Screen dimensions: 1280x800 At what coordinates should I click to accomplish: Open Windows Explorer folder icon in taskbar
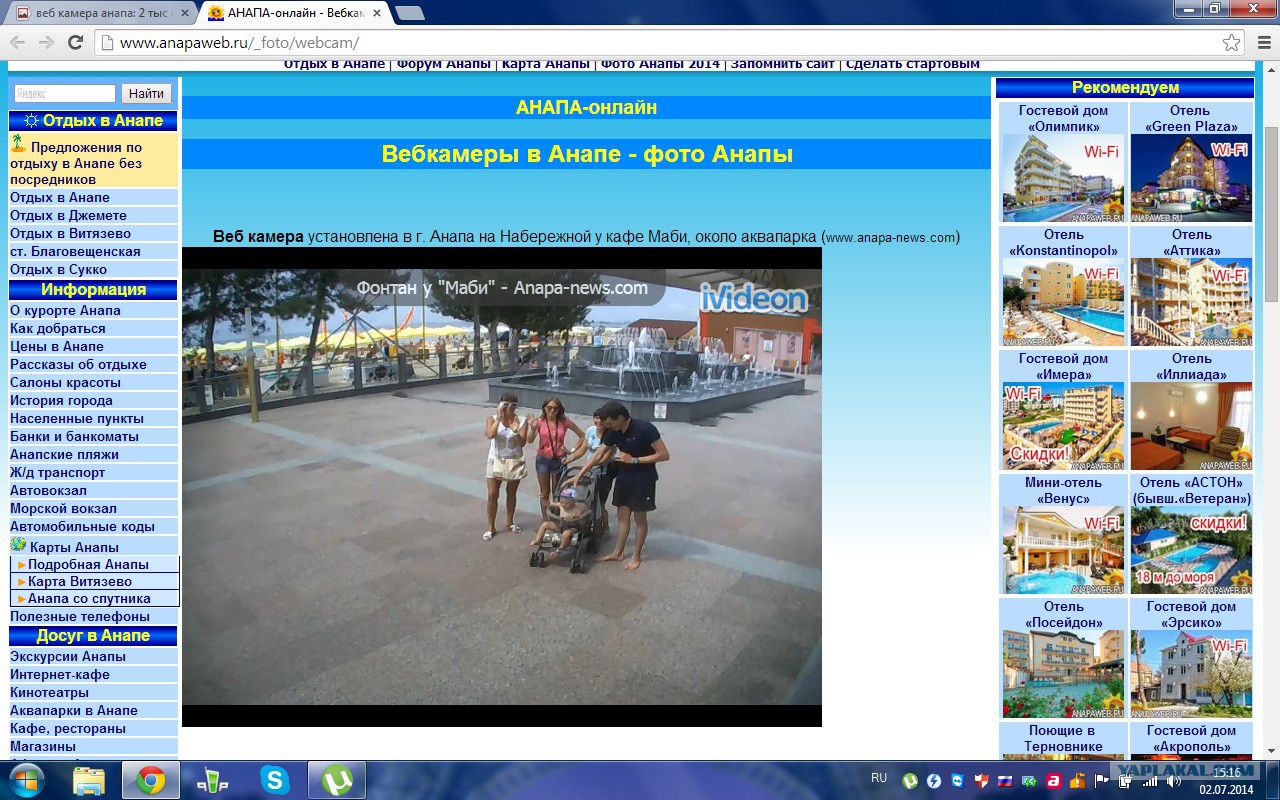click(89, 779)
